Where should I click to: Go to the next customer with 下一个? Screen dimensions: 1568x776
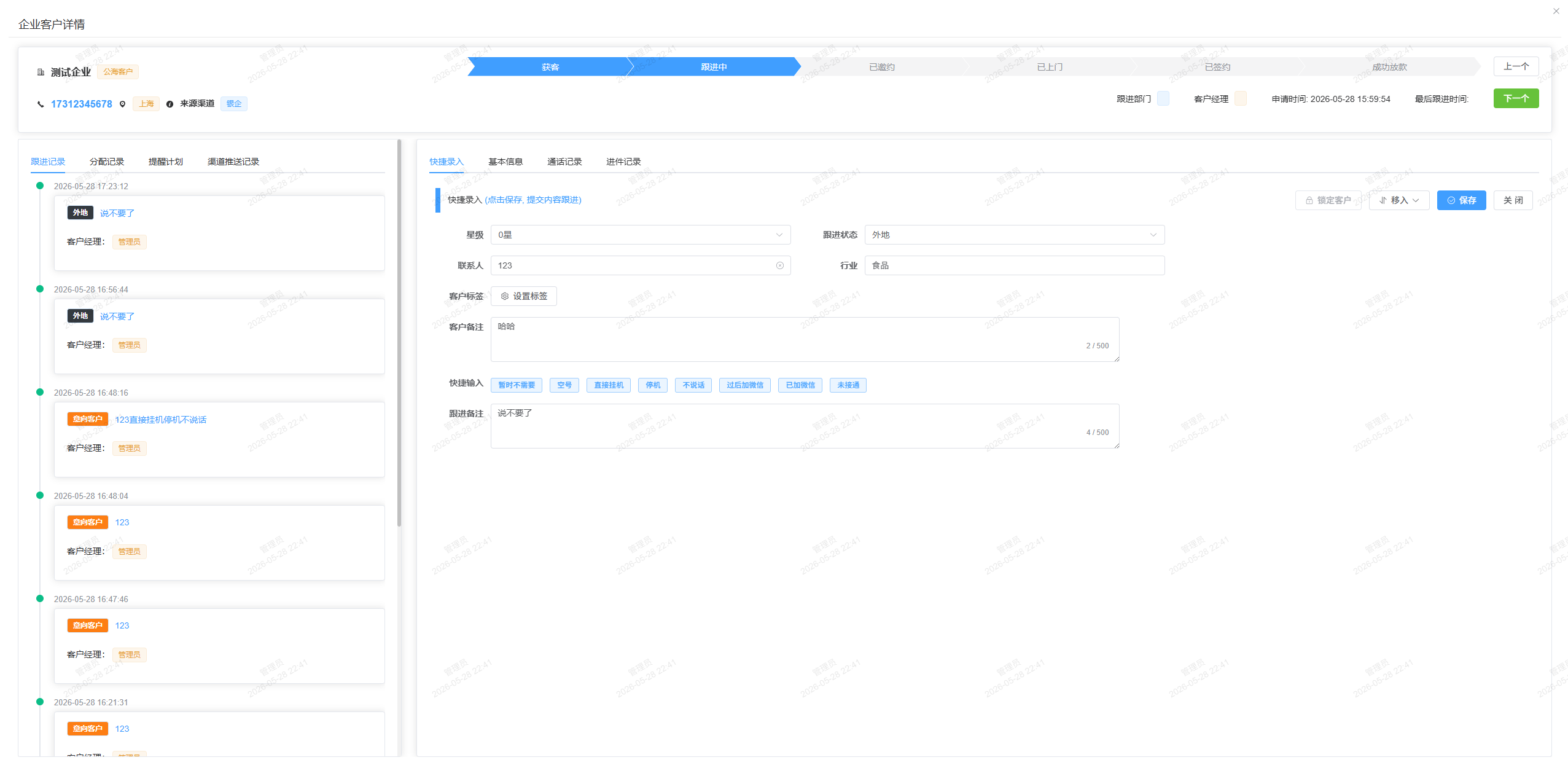[1516, 98]
